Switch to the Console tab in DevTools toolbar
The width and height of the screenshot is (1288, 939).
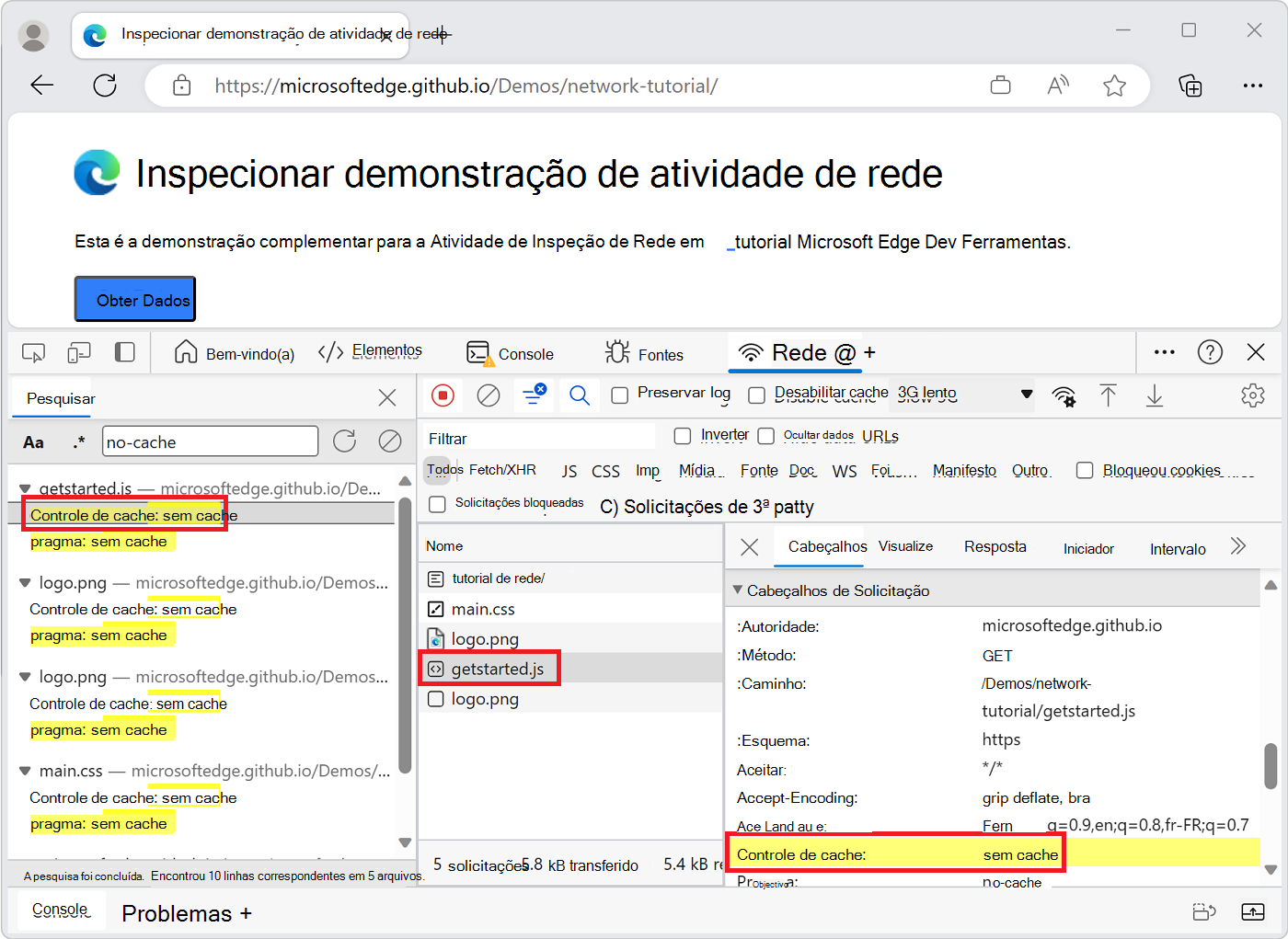click(x=511, y=353)
